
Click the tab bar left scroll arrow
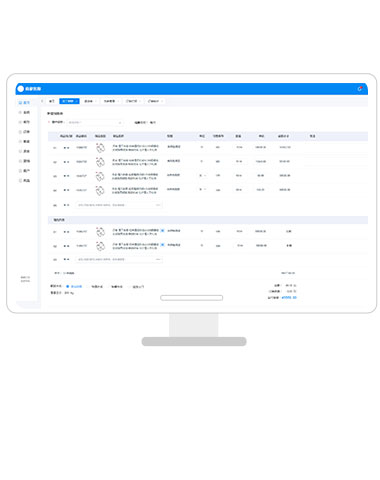click(42, 101)
